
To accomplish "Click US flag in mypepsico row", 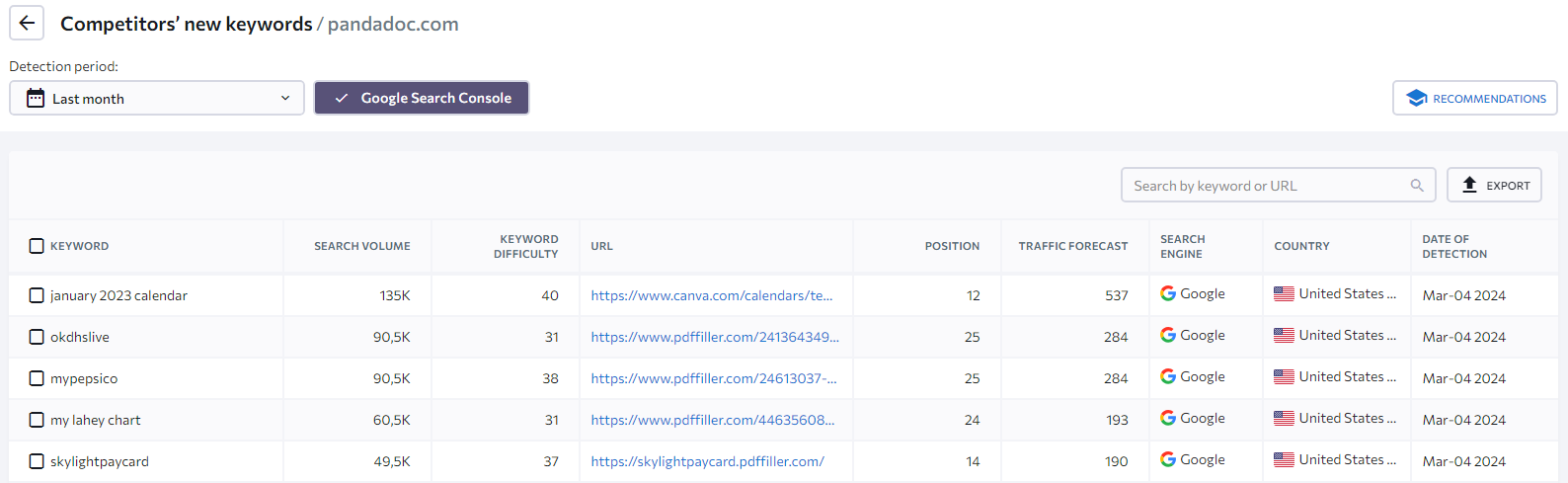I will pyautogui.click(x=1284, y=377).
